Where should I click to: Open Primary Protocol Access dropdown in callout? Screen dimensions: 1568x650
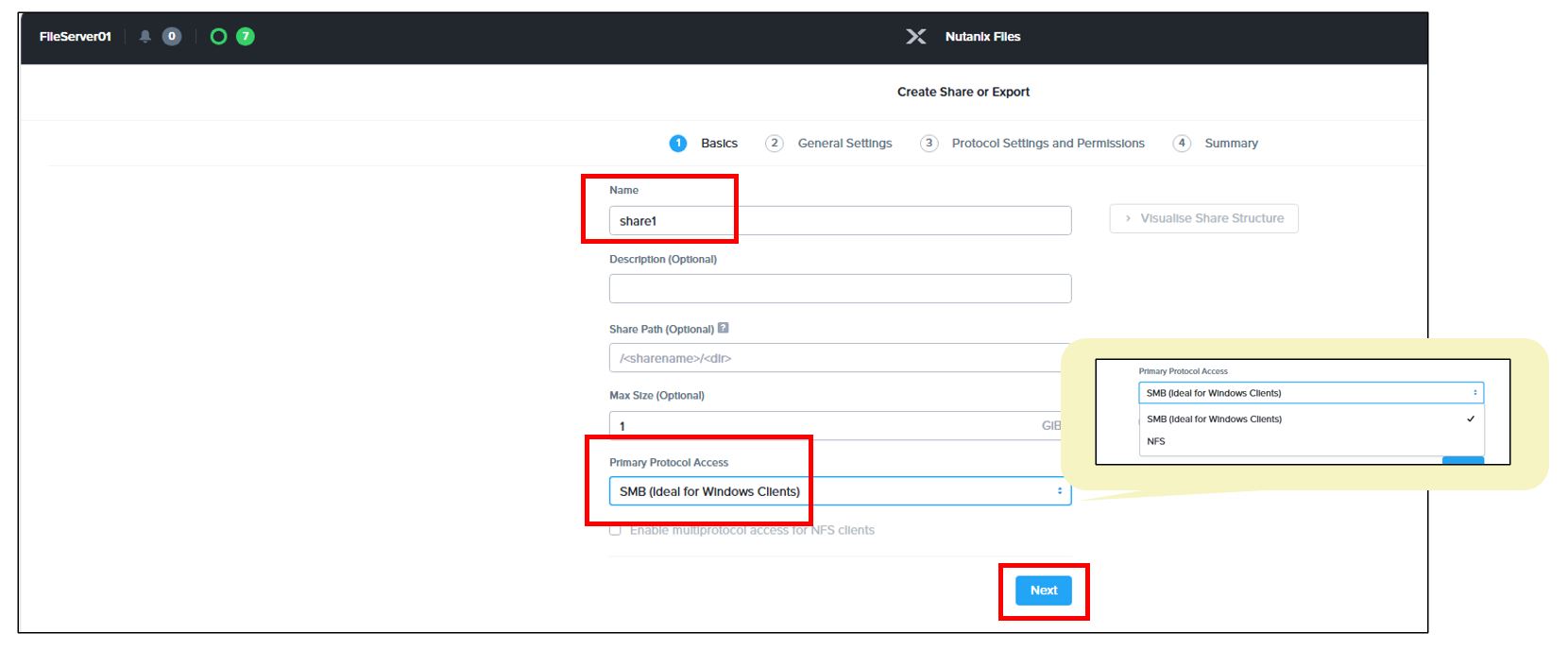tap(1311, 393)
